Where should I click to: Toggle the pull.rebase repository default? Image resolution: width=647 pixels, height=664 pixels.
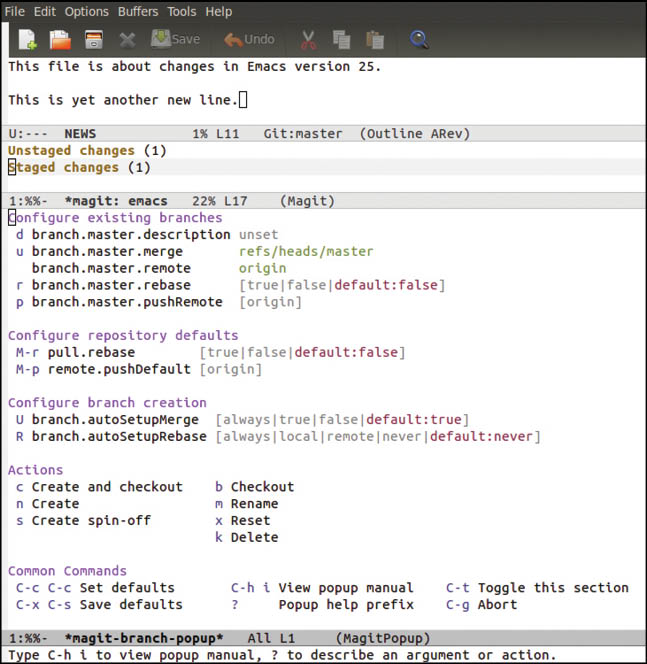(89, 353)
